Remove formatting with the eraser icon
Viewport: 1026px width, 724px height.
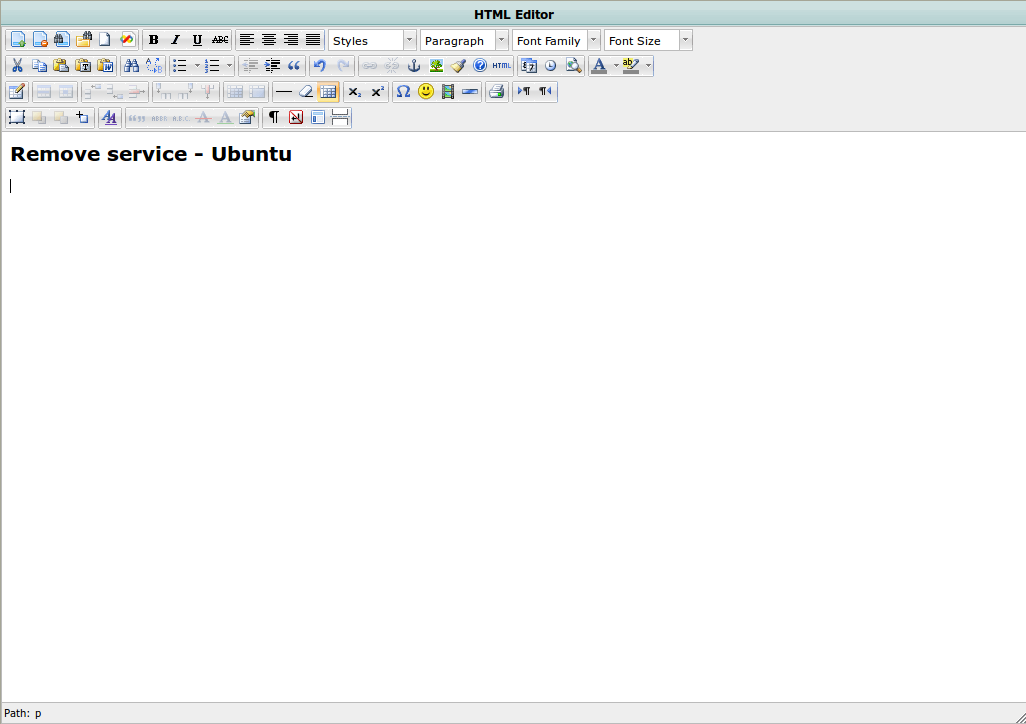tap(306, 92)
